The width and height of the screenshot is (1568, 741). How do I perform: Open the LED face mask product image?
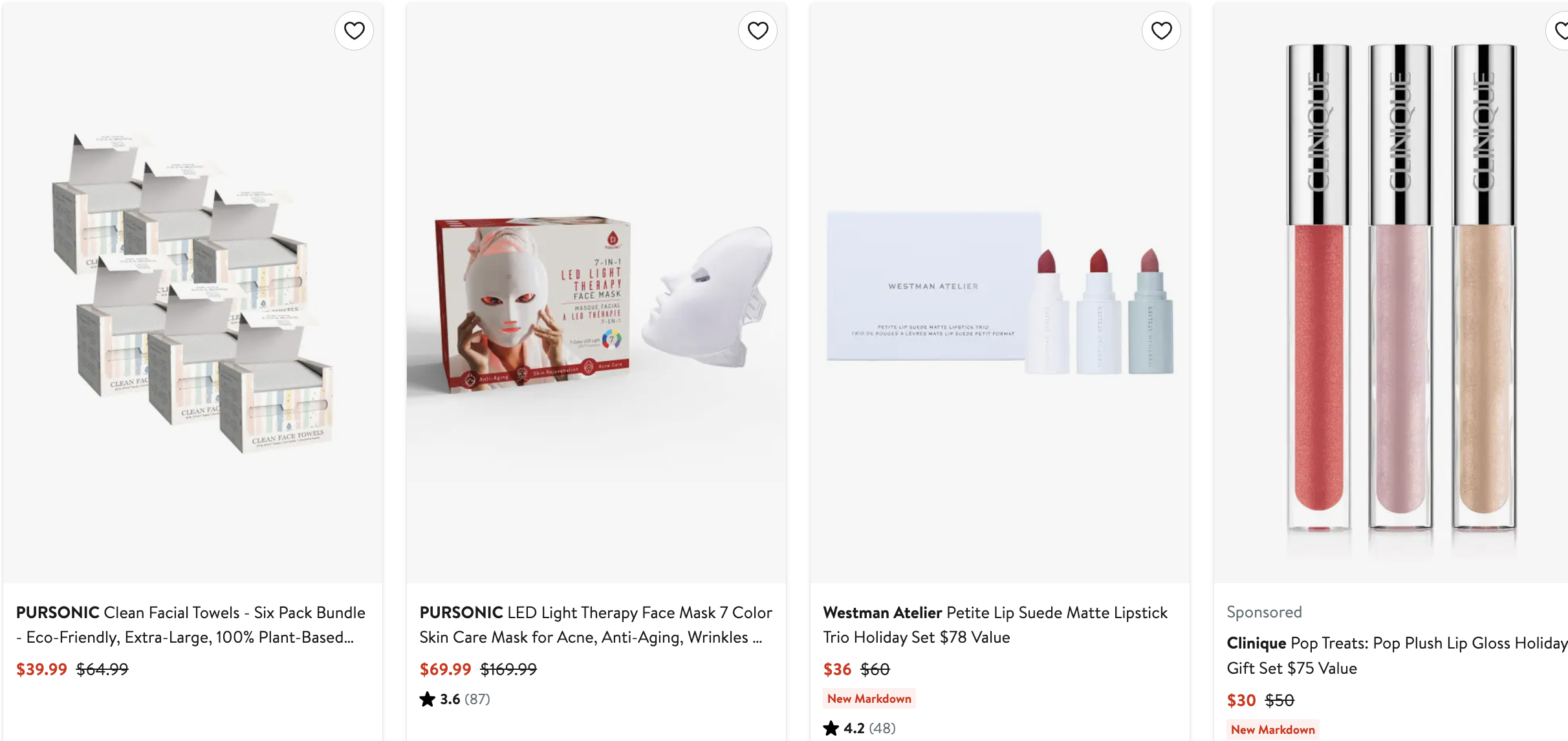[x=596, y=292]
